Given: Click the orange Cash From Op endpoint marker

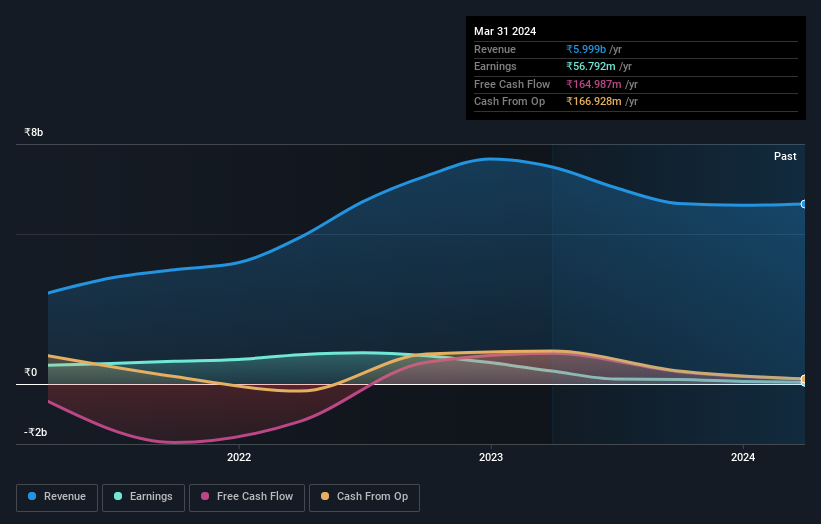Looking at the screenshot, I should coord(804,379).
